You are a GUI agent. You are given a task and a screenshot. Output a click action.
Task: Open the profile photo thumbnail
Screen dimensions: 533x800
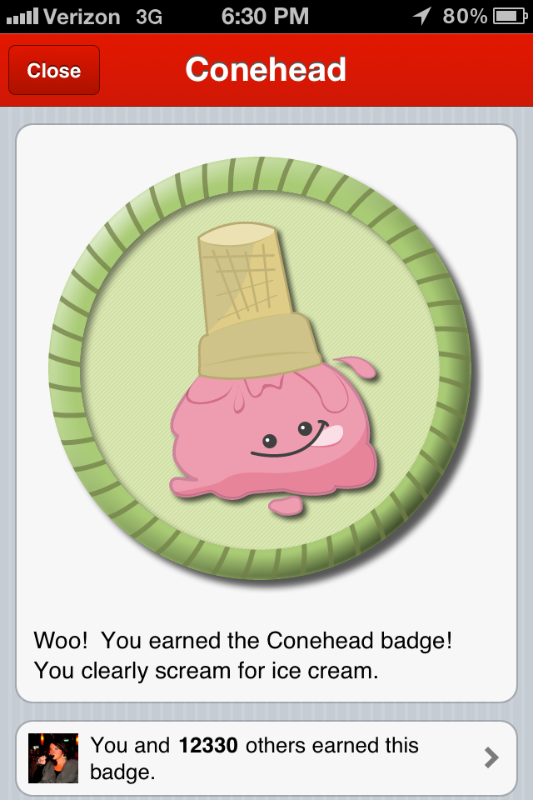(x=53, y=758)
